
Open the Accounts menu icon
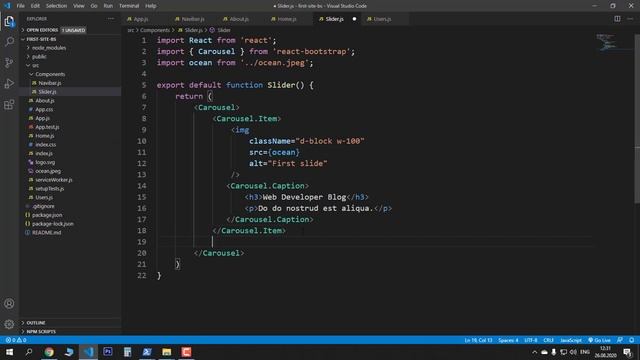[x=9, y=304]
